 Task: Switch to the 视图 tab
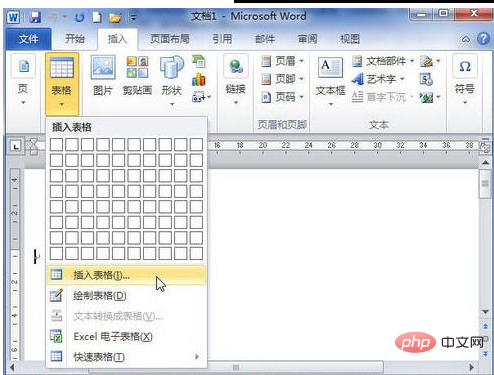tap(350, 39)
